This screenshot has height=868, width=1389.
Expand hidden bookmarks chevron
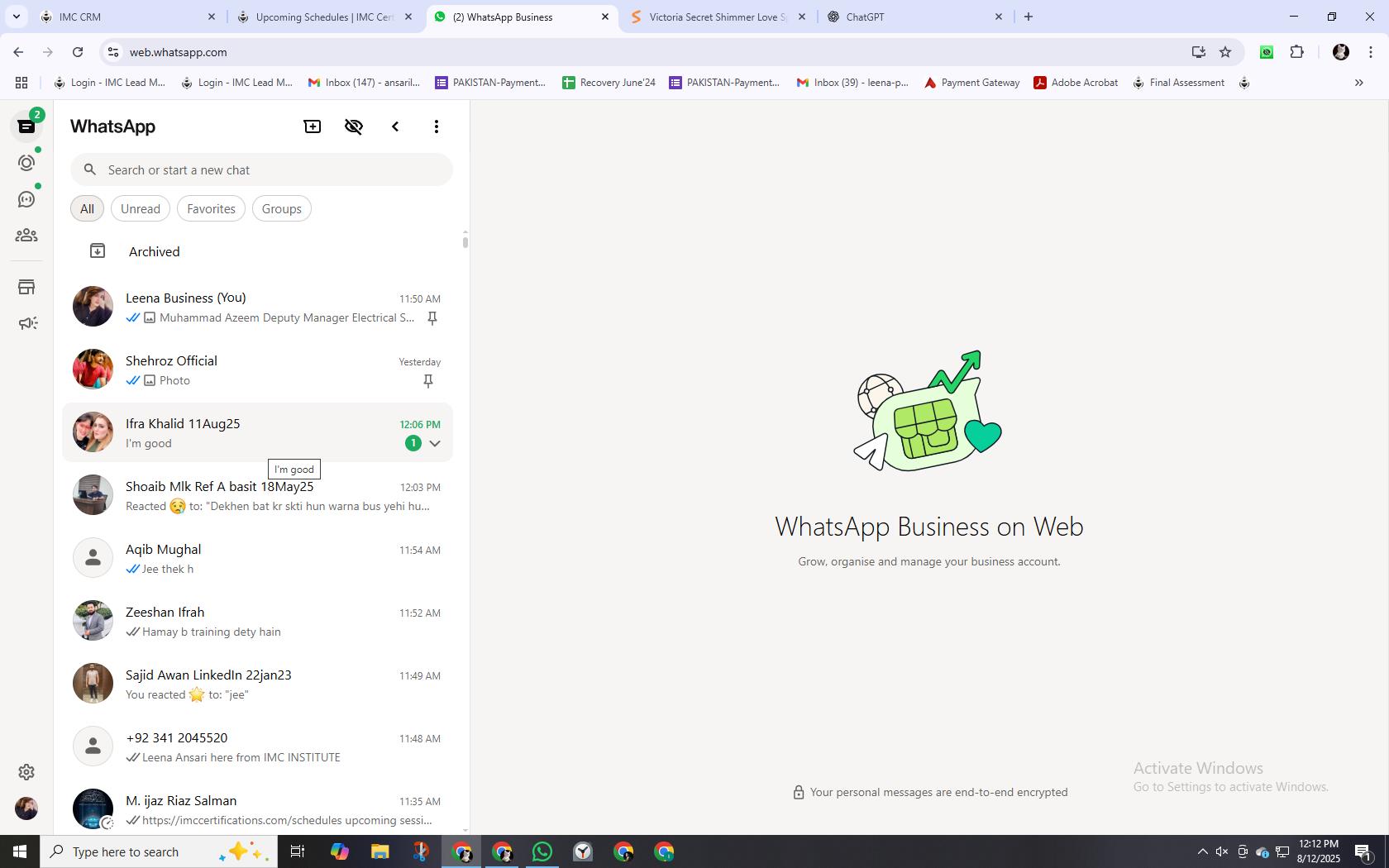pyautogui.click(x=1358, y=83)
